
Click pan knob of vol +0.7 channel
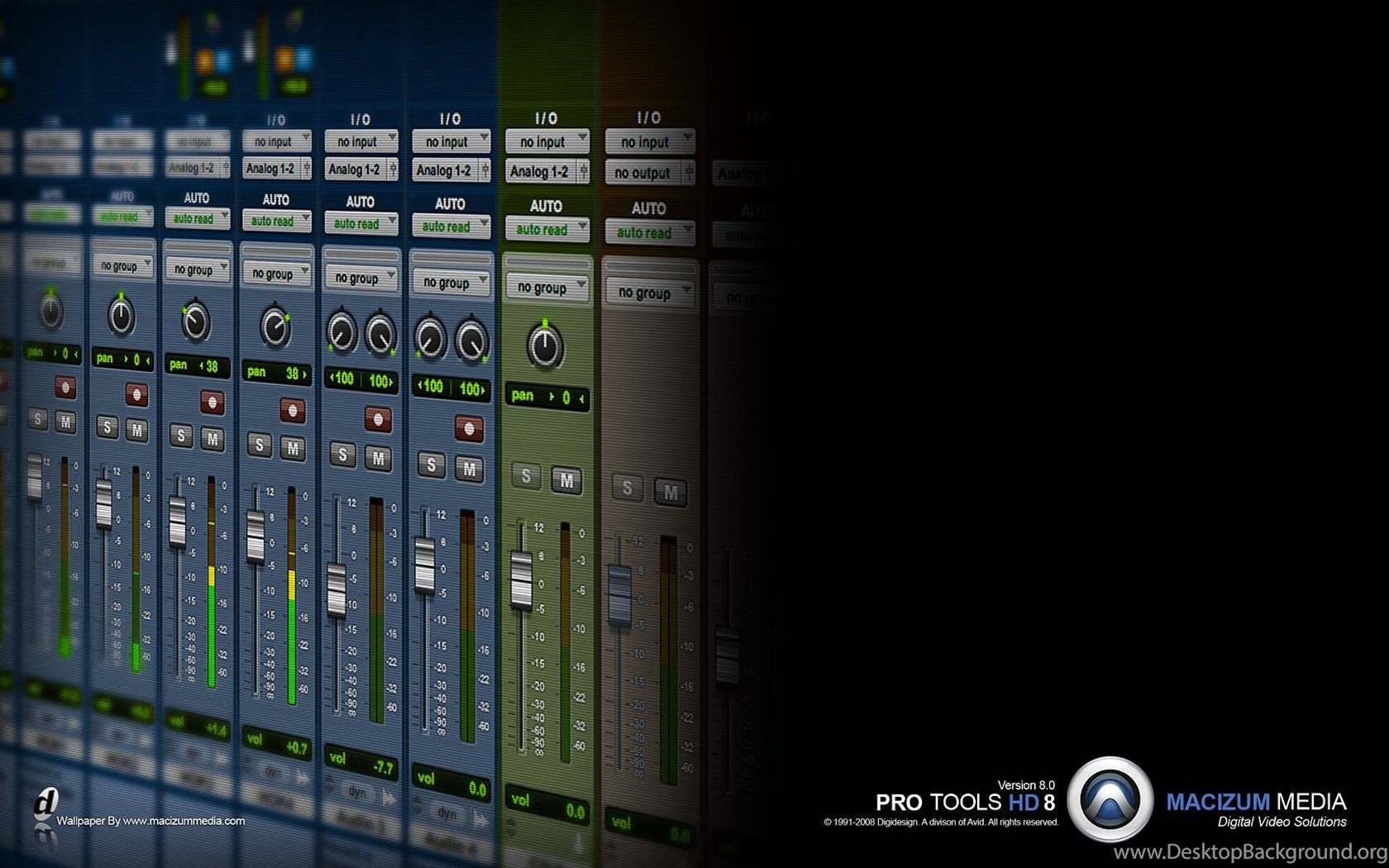(x=275, y=327)
